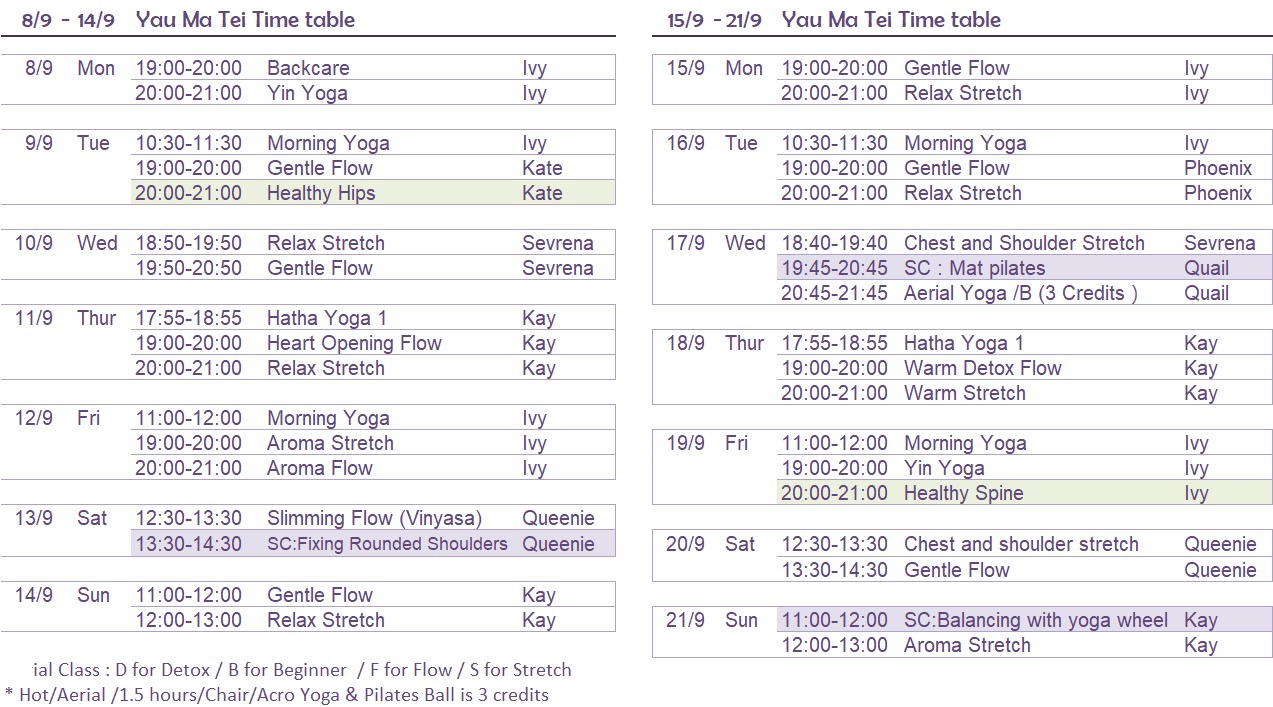The height and width of the screenshot is (707, 1273).
Task: Click the Aroma Flow class on 12/9
Action: (x=319, y=468)
